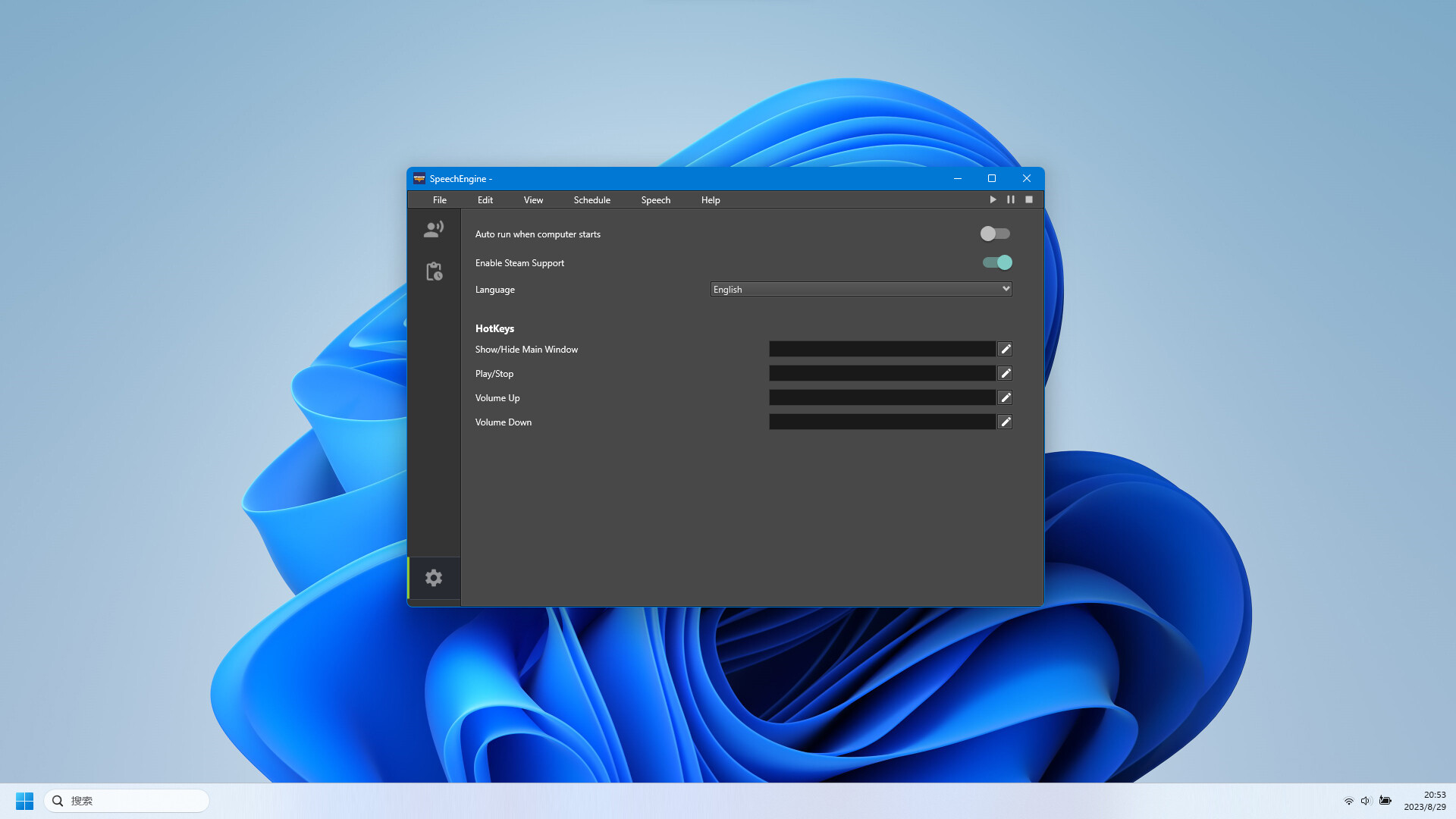
Task: Open the Schedule panel in the sidebar
Action: click(433, 271)
